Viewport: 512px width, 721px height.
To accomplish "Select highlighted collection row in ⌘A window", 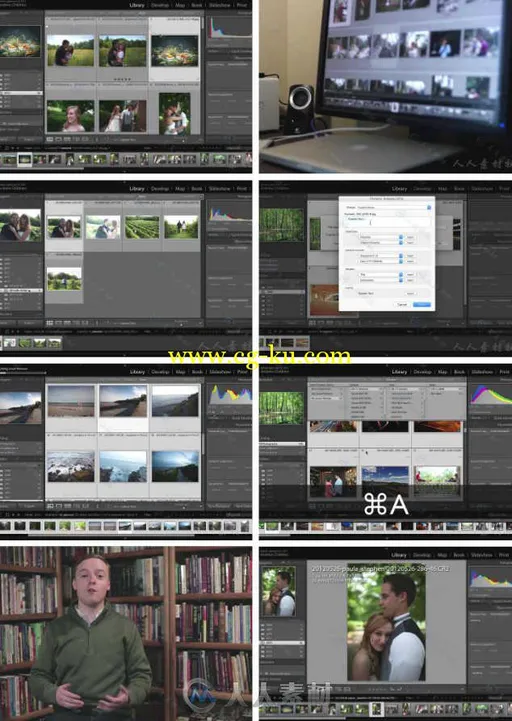I will pos(282,444).
